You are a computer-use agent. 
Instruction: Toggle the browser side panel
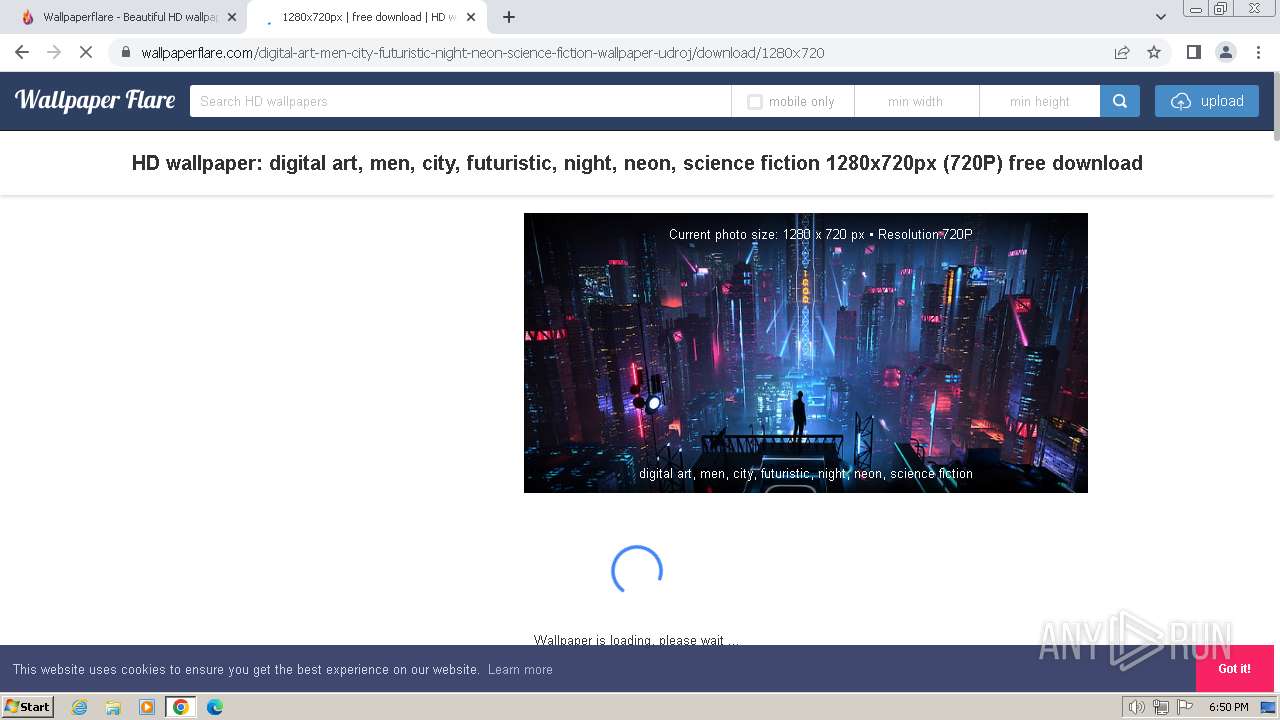(1194, 52)
